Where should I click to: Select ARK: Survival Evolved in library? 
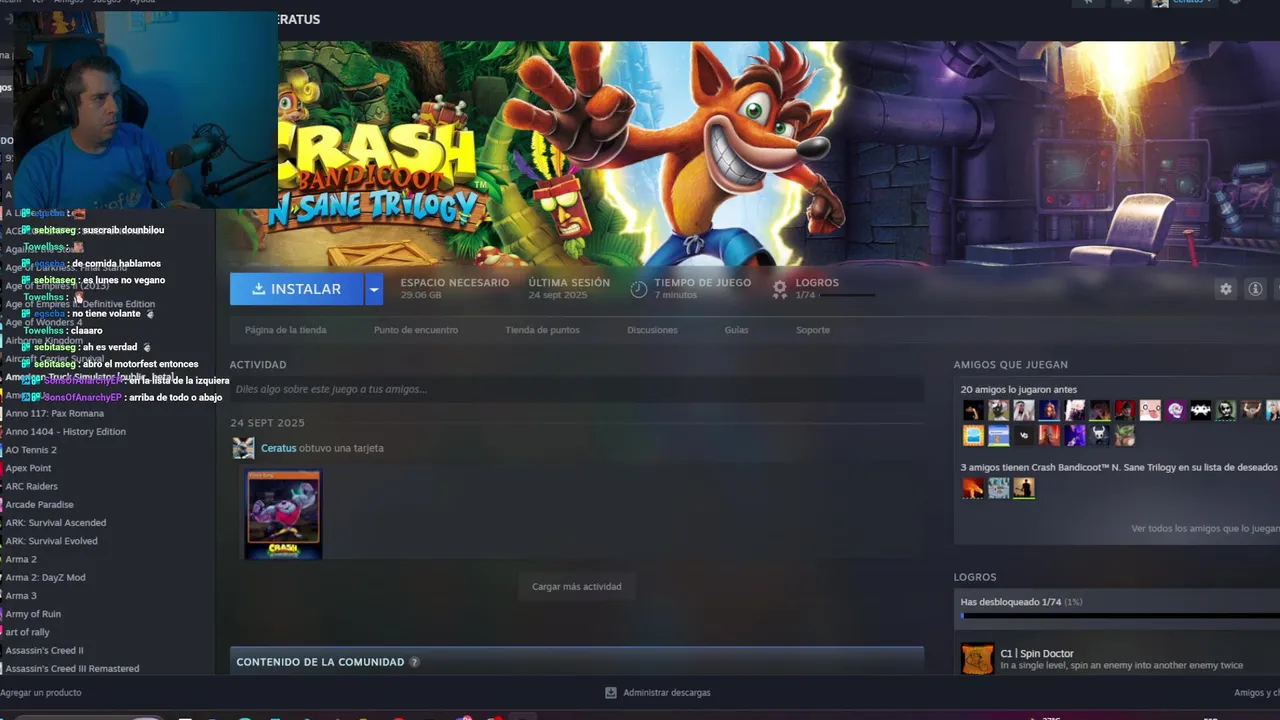click(52, 541)
